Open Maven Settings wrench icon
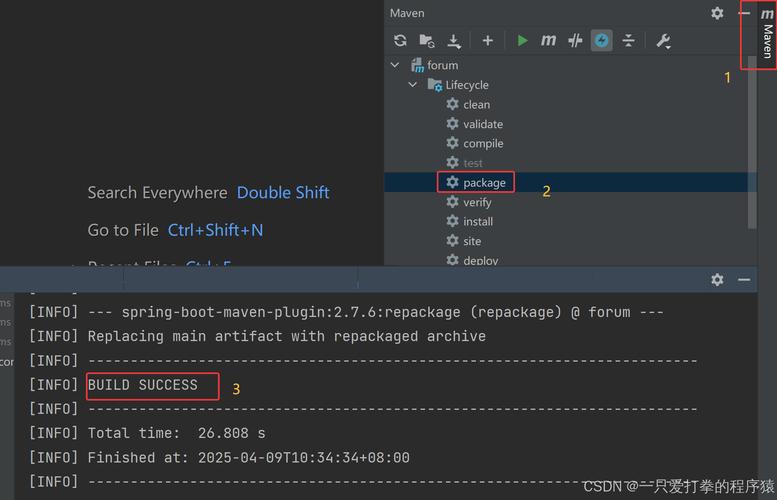Image resolution: width=777 pixels, height=500 pixels. (x=663, y=41)
